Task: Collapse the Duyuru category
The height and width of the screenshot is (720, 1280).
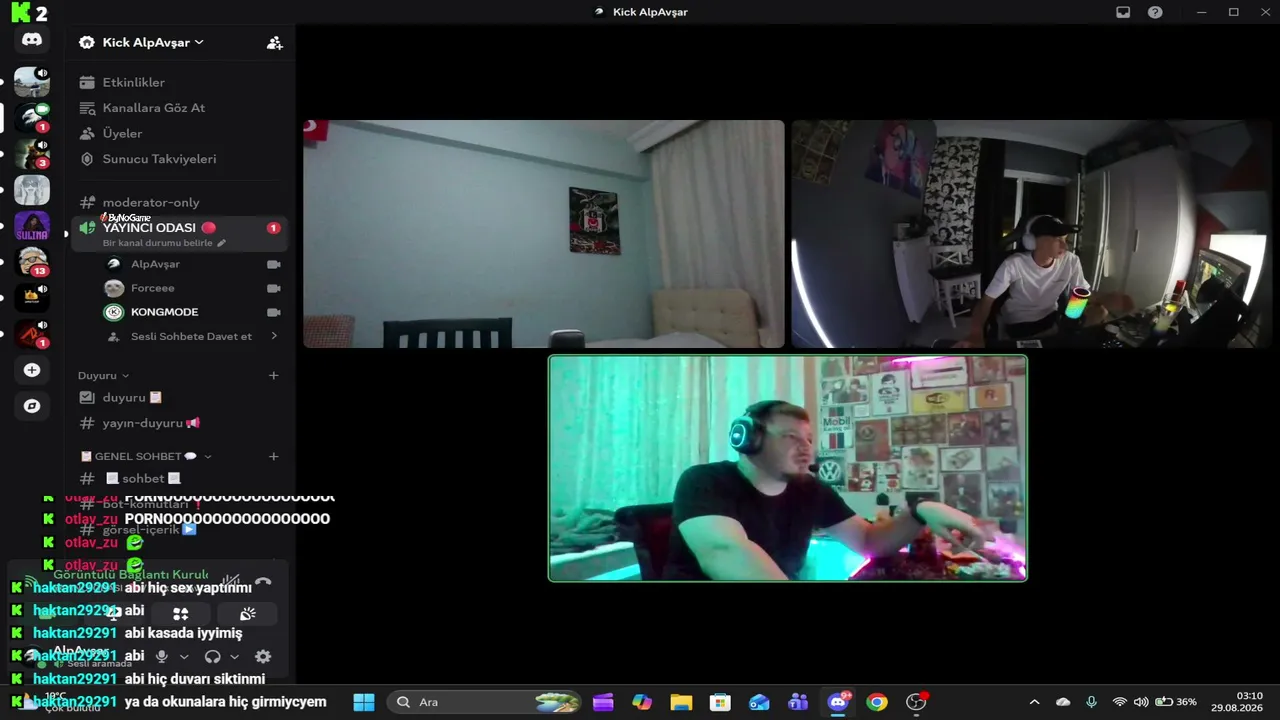Action: (x=104, y=375)
